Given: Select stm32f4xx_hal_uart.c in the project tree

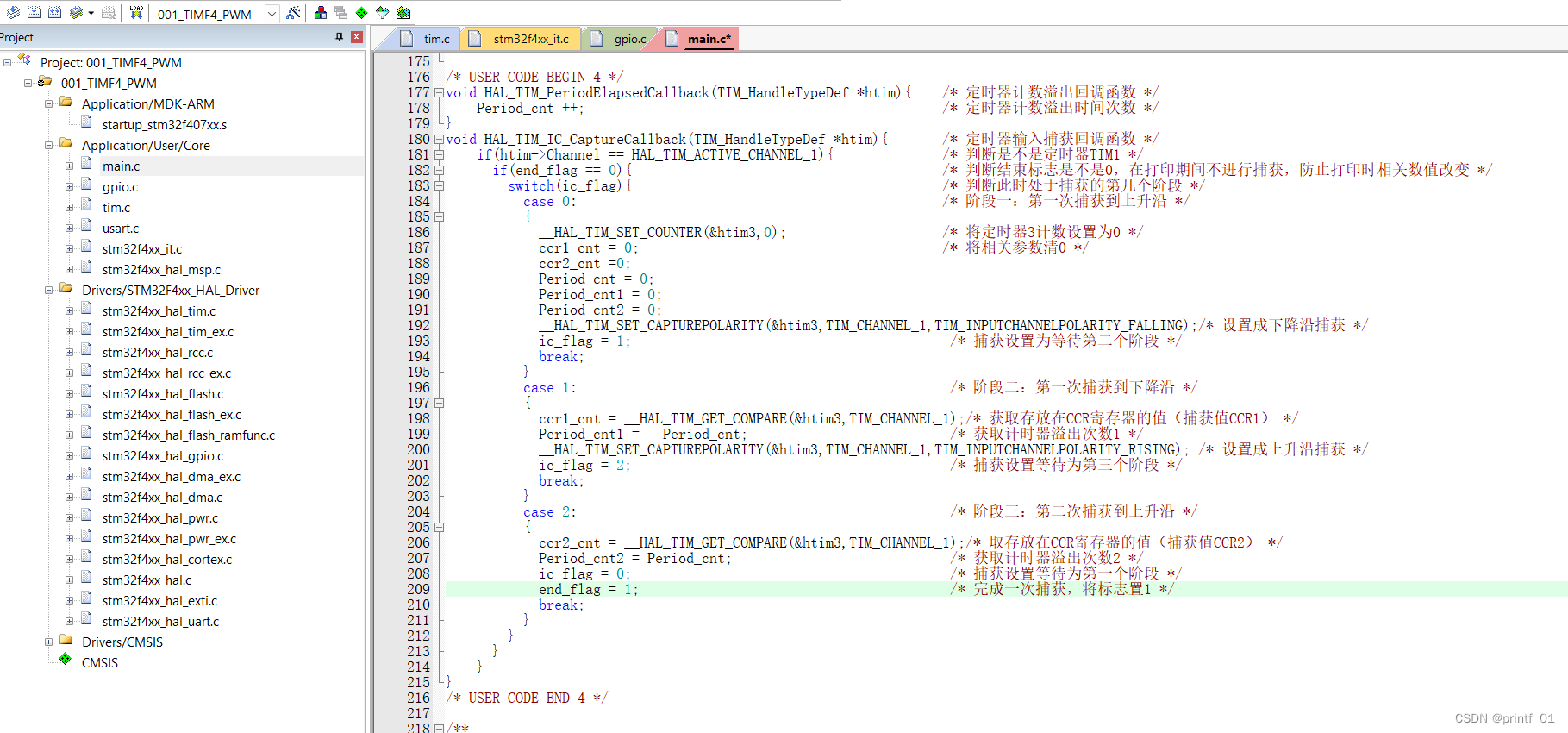Looking at the screenshot, I should click(160, 622).
